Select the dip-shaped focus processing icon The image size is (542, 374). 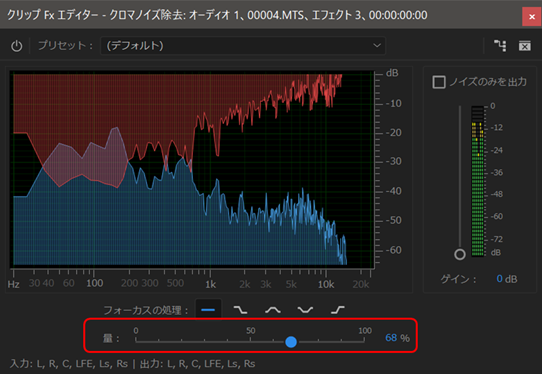[305, 310]
